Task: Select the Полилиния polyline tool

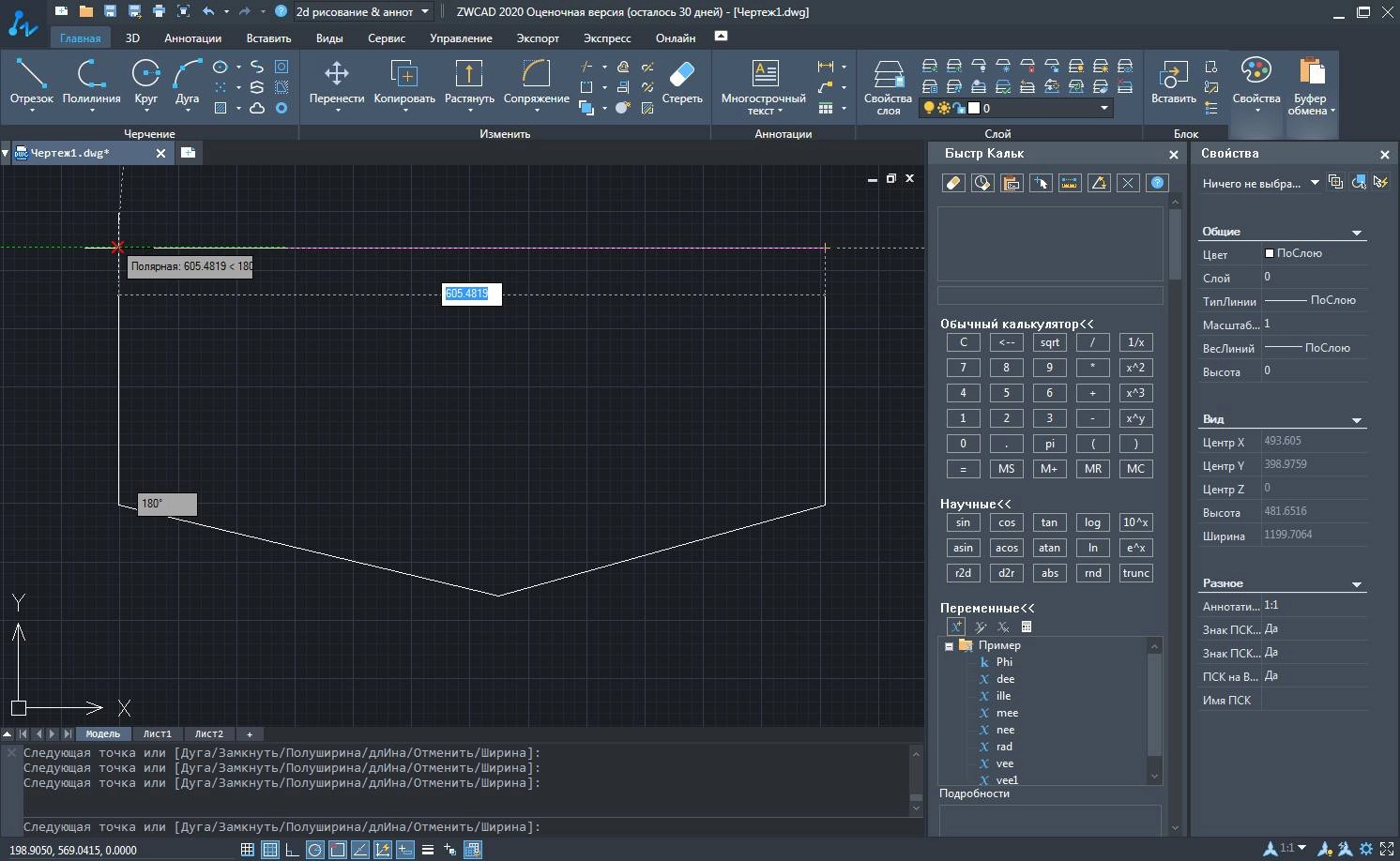Action: tap(91, 82)
